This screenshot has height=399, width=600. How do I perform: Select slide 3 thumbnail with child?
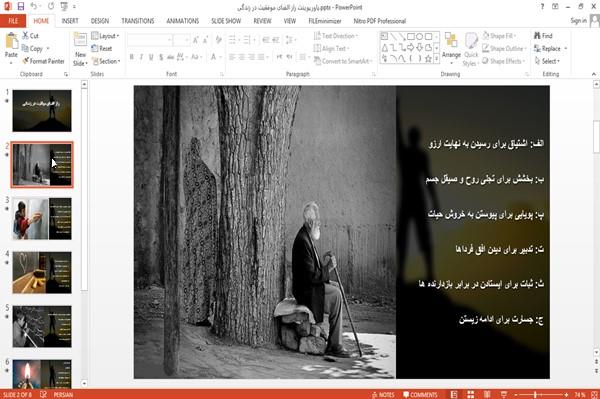click(42, 219)
